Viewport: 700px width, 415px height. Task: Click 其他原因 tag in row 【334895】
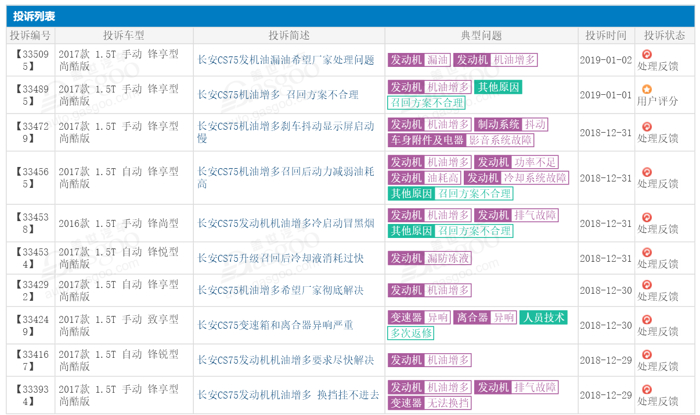(498, 87)
